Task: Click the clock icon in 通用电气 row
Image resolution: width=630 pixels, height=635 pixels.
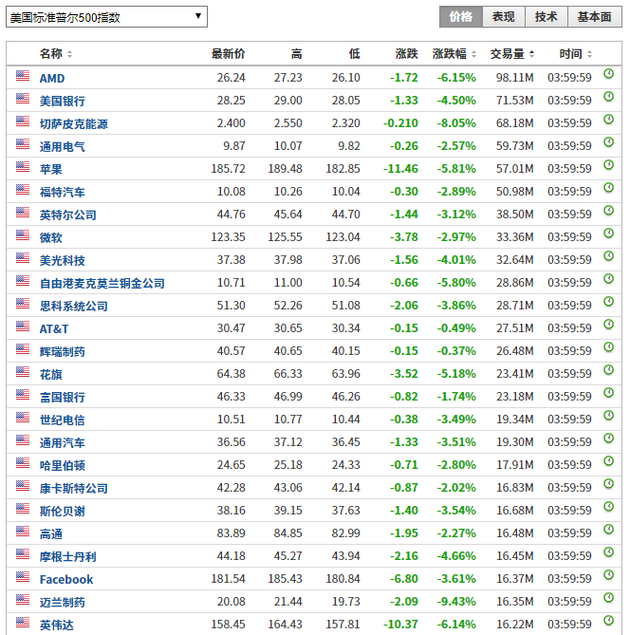Action: (609, 142)
